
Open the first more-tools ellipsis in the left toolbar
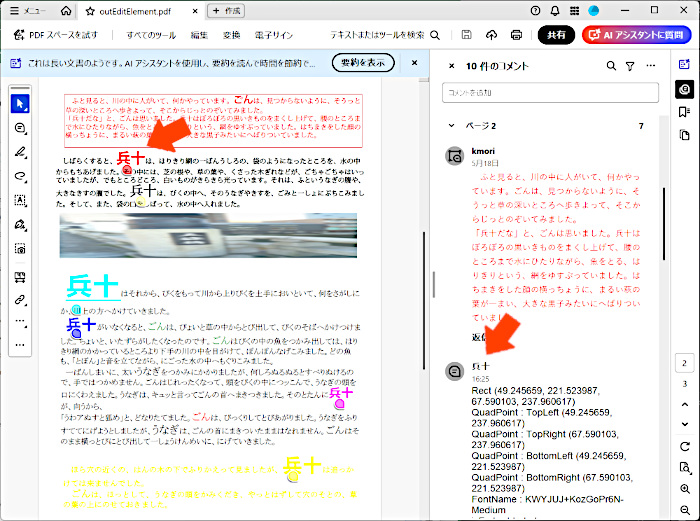(20, 321)
